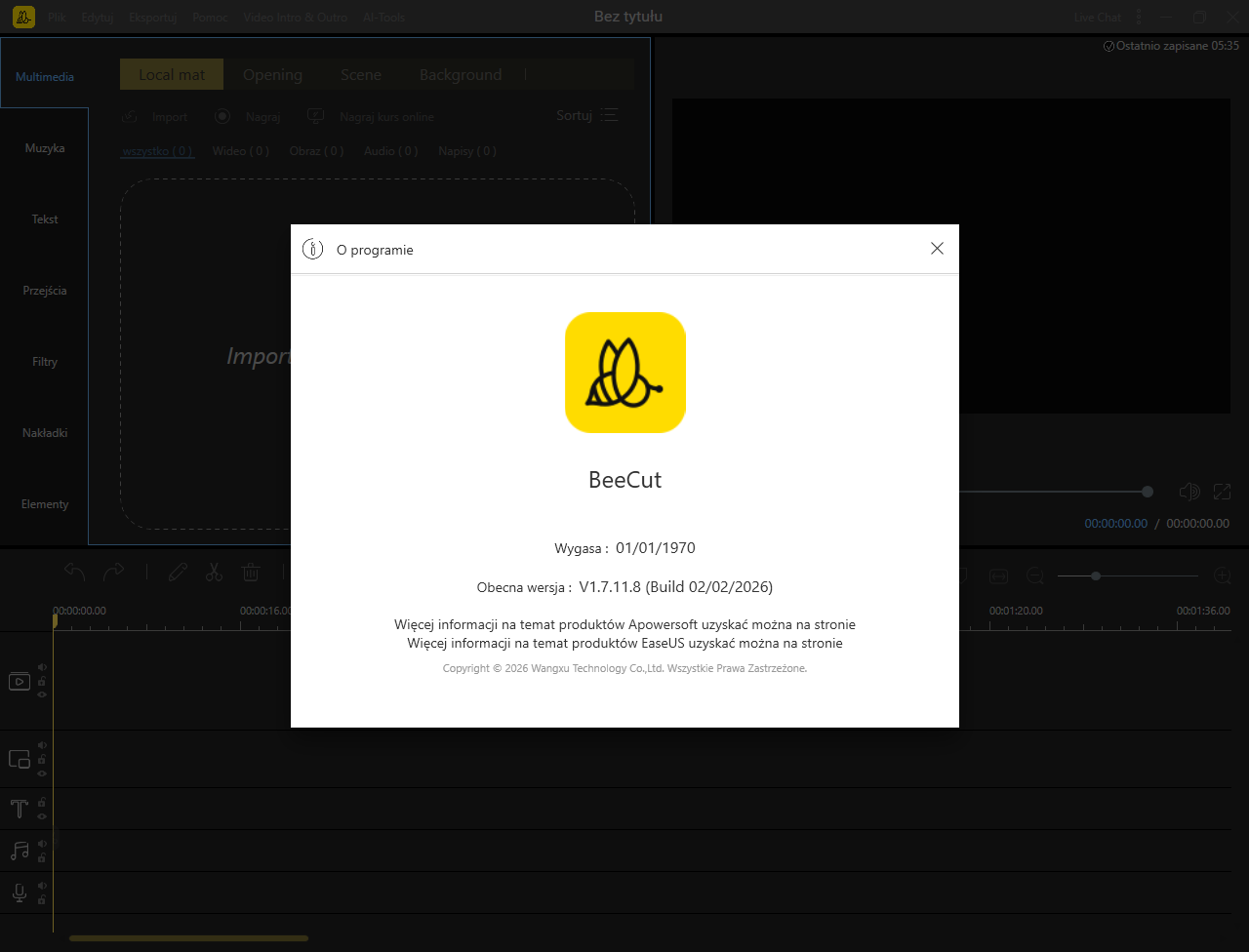Open the Video Intro & Outro menu
Image resolution: width=1249 pixels, height=952 pixels.
click(x=295, y=18)
